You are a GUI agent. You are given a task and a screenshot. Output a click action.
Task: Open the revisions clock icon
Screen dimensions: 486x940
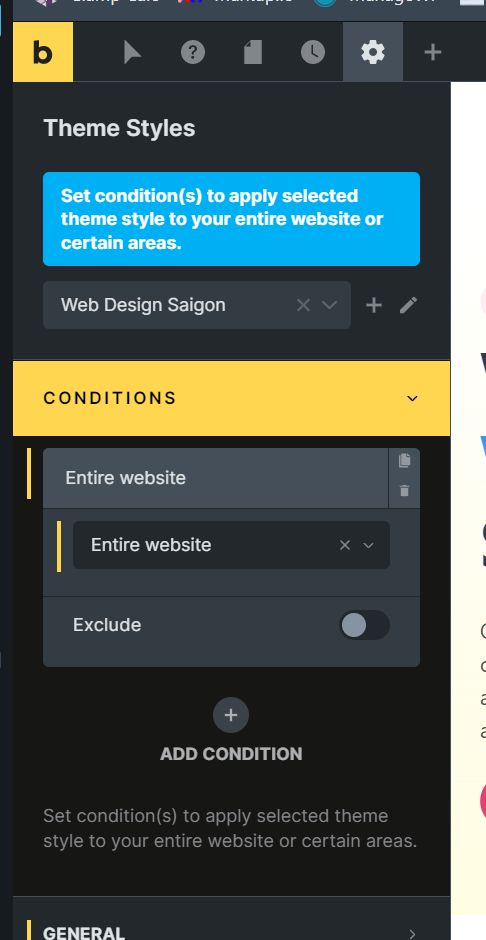313,53
